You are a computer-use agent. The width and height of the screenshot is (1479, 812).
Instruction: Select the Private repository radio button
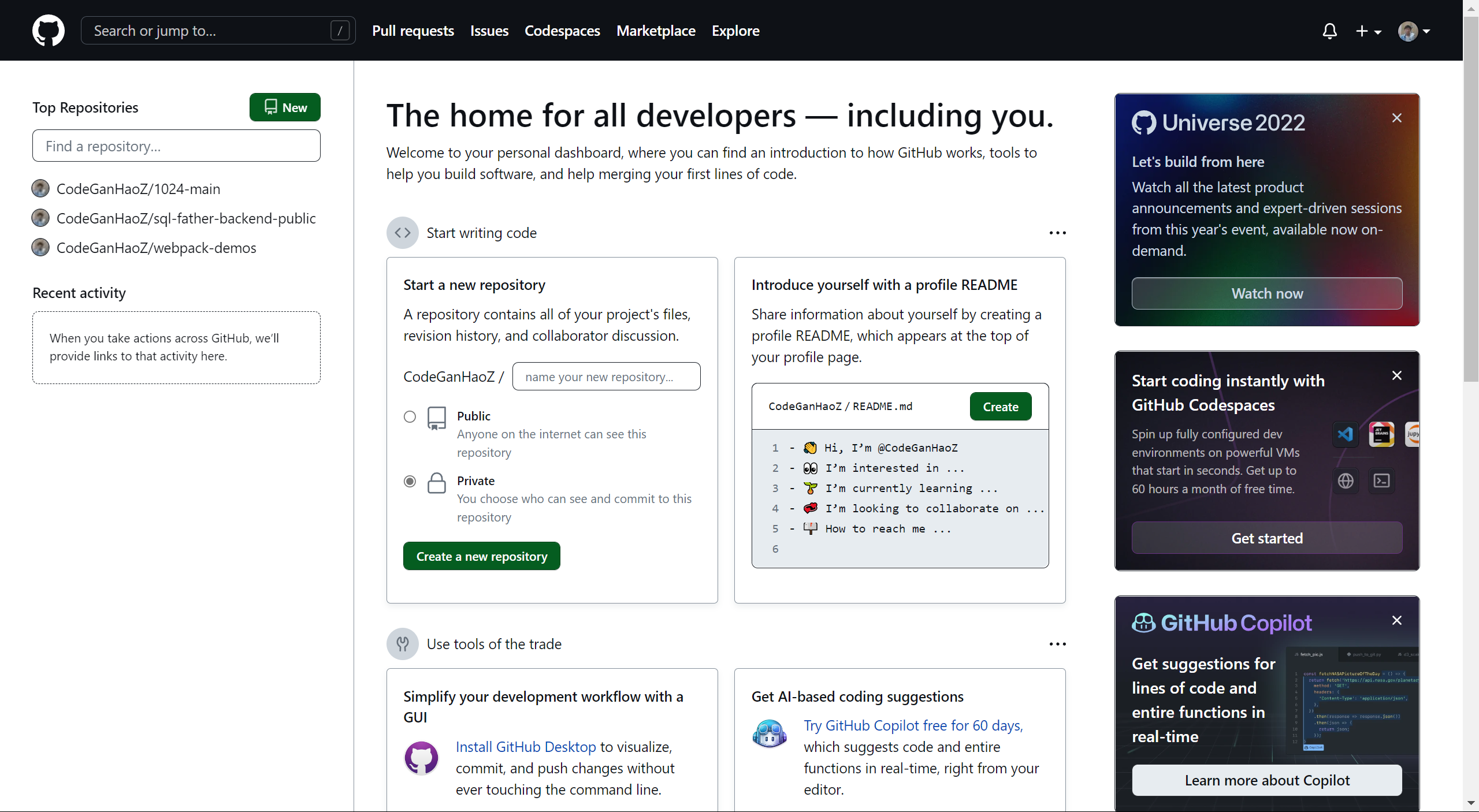pos(410,481)
